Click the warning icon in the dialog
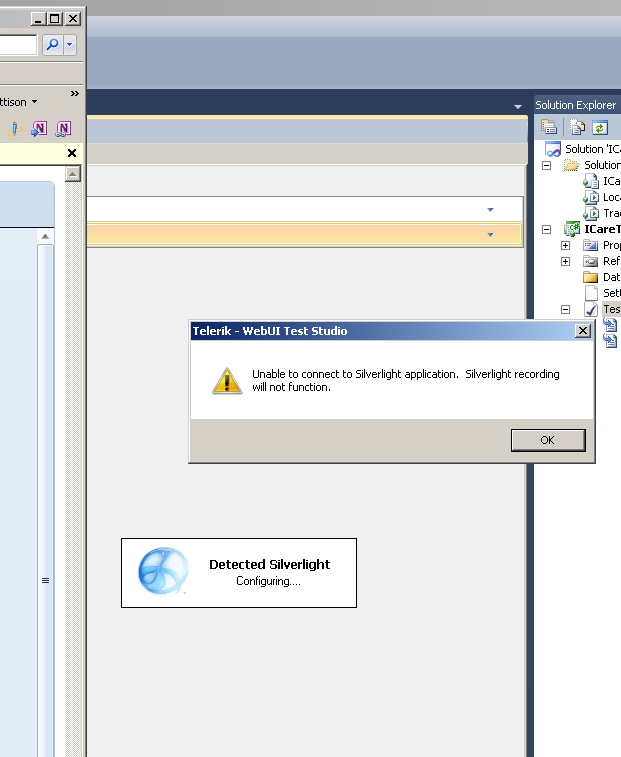This screenshot has height=757, width=621. pos(227,381)
